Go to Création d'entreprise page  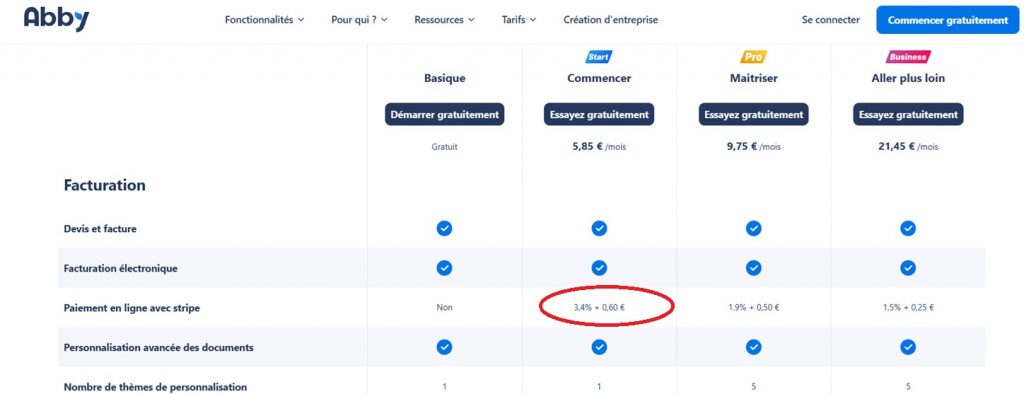coord(611,20)
